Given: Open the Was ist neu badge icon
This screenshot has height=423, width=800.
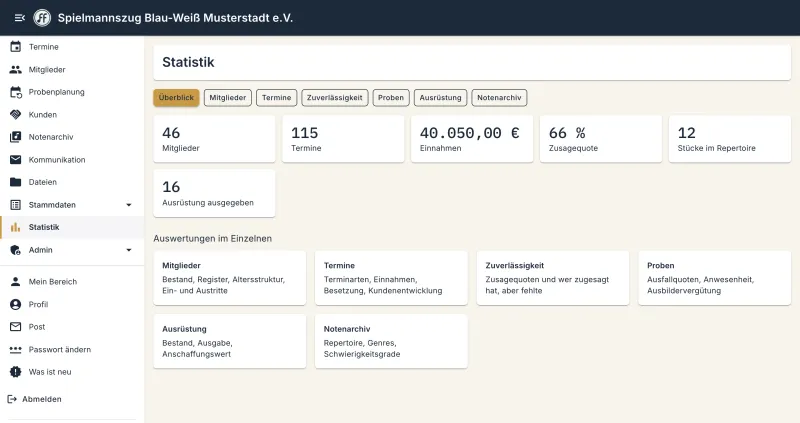Looking at the screenshot, I should pos(16,372).
